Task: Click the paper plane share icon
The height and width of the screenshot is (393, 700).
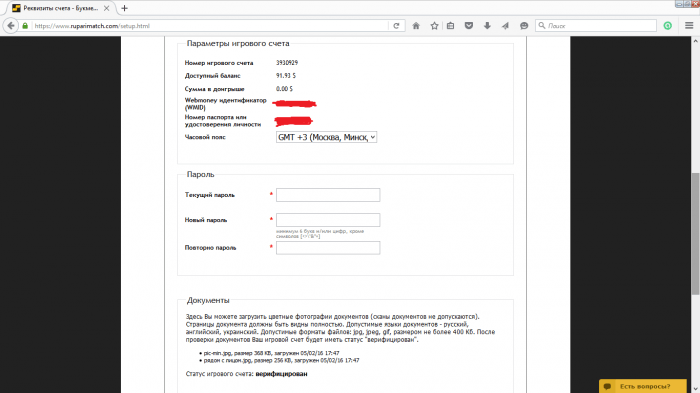Action: [x=505, y=26]
